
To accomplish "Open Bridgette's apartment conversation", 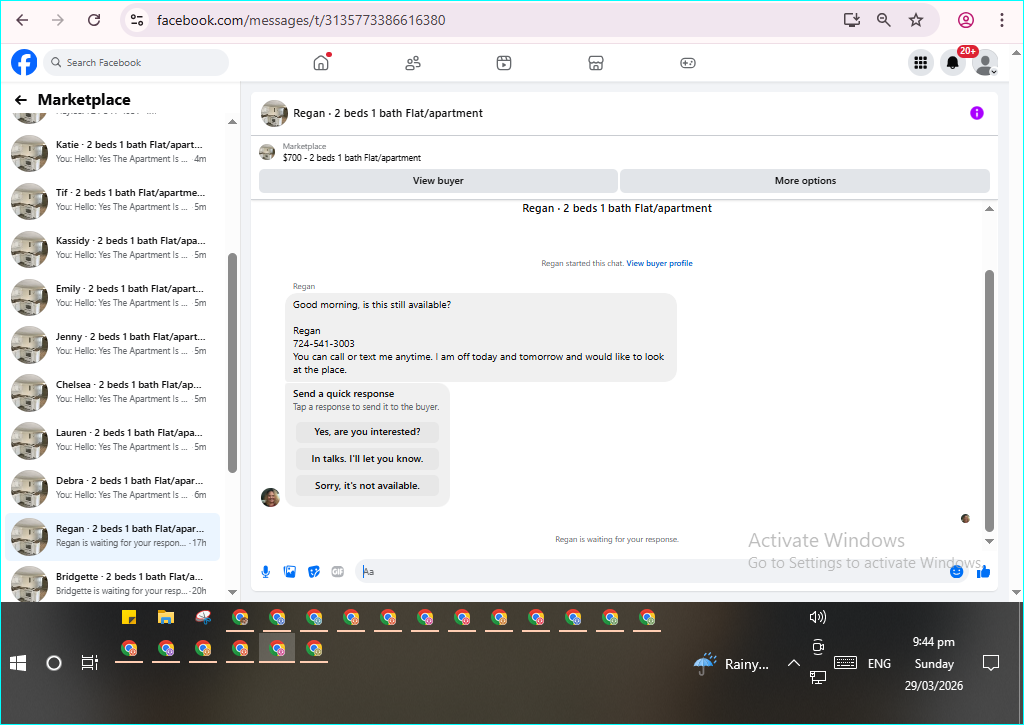I will 112,583.
